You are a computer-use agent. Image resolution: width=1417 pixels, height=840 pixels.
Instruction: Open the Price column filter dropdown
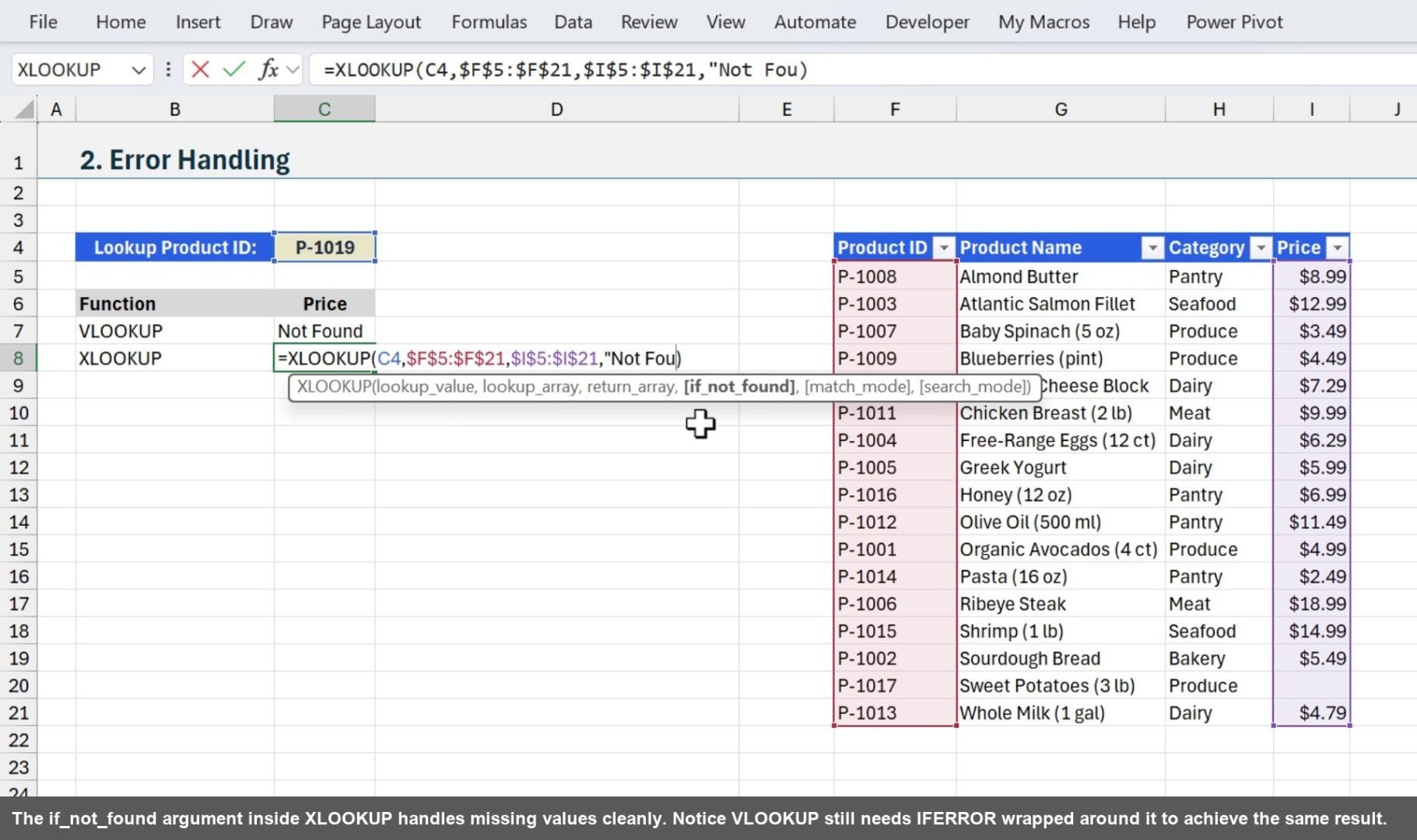1338,247
